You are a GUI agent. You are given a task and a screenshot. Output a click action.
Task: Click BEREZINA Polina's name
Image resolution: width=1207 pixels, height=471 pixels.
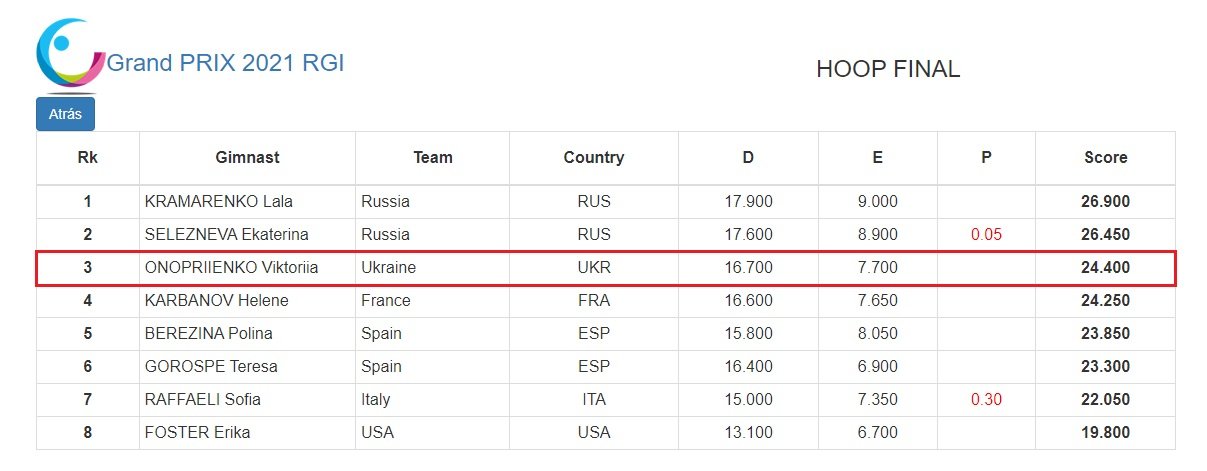click(208, 334)
